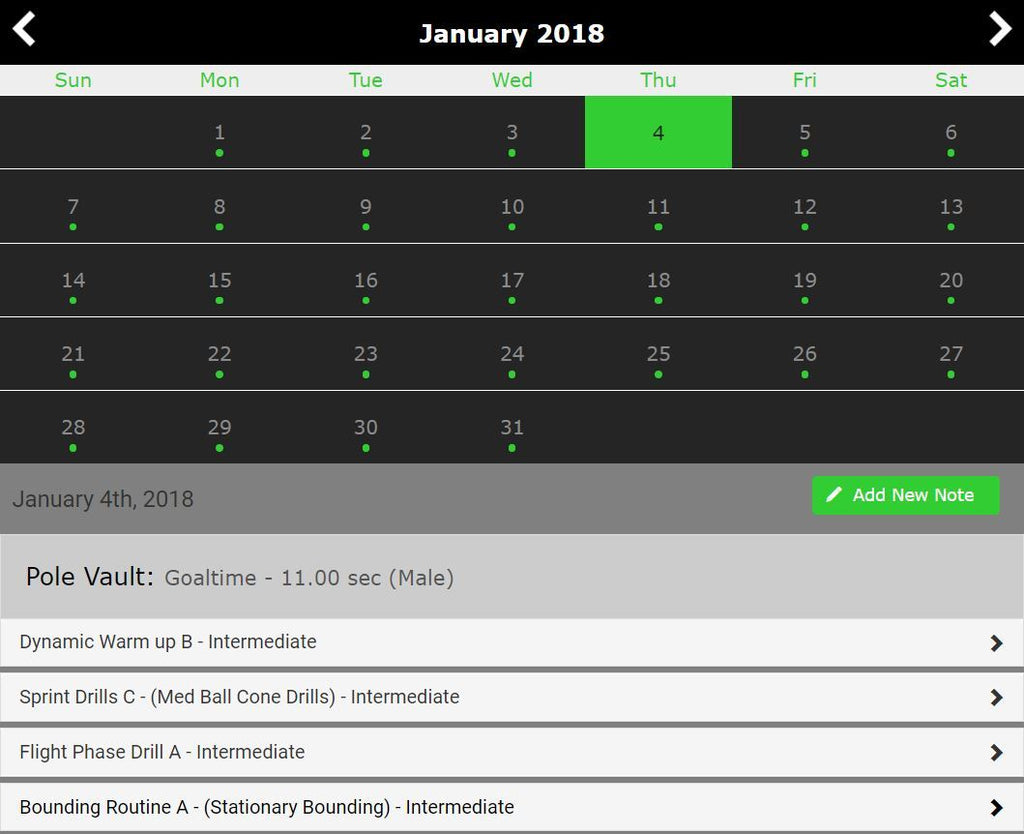Viewport: 1024px width, 834px height.
Task: Select highlighted day 4 on the calendar
Action: click(x=658, y=133)
